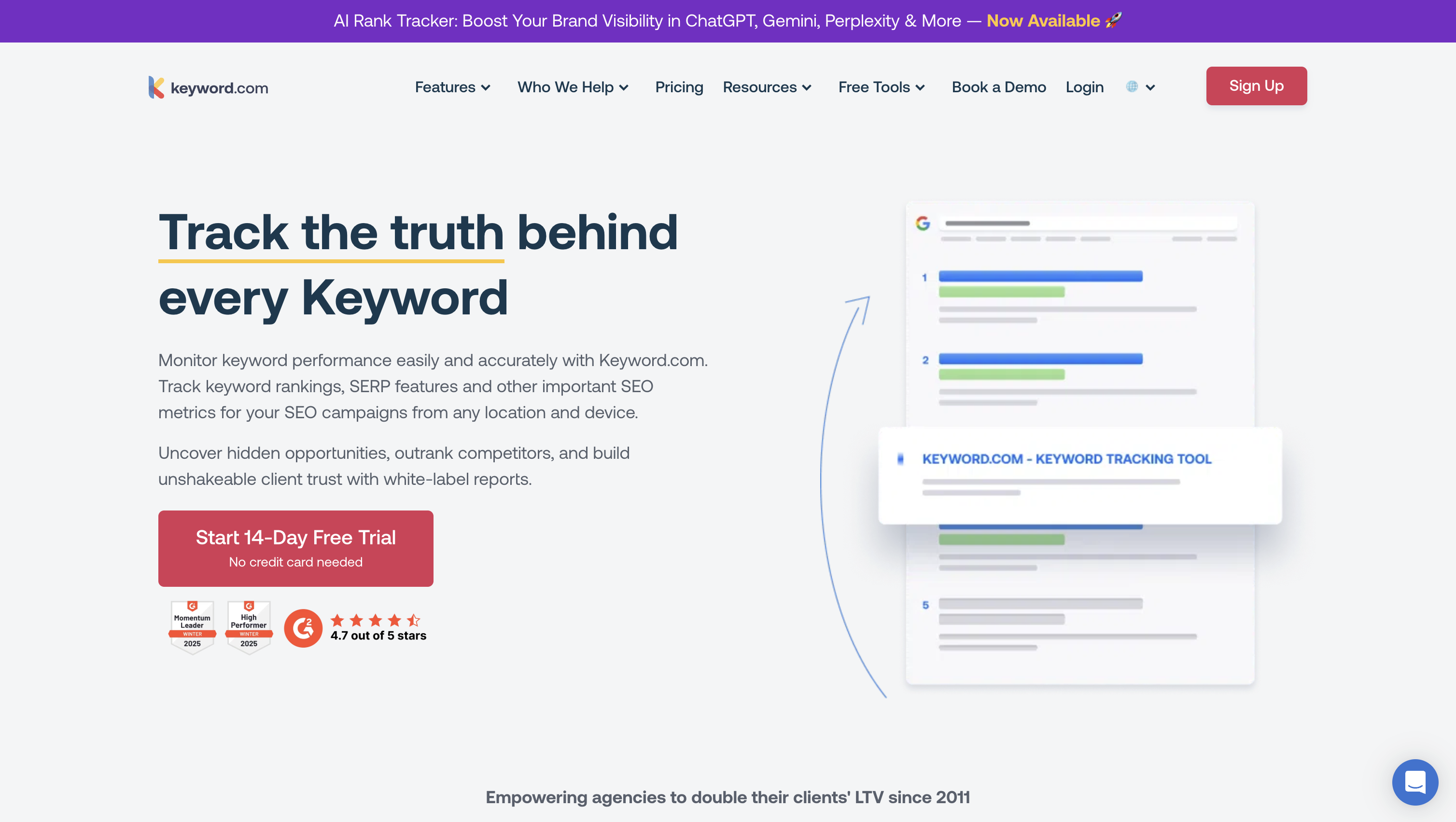Select the Momentum Leader 2025 badge
This screenshot has width=1456, height=822.
[x=192, y=627]
